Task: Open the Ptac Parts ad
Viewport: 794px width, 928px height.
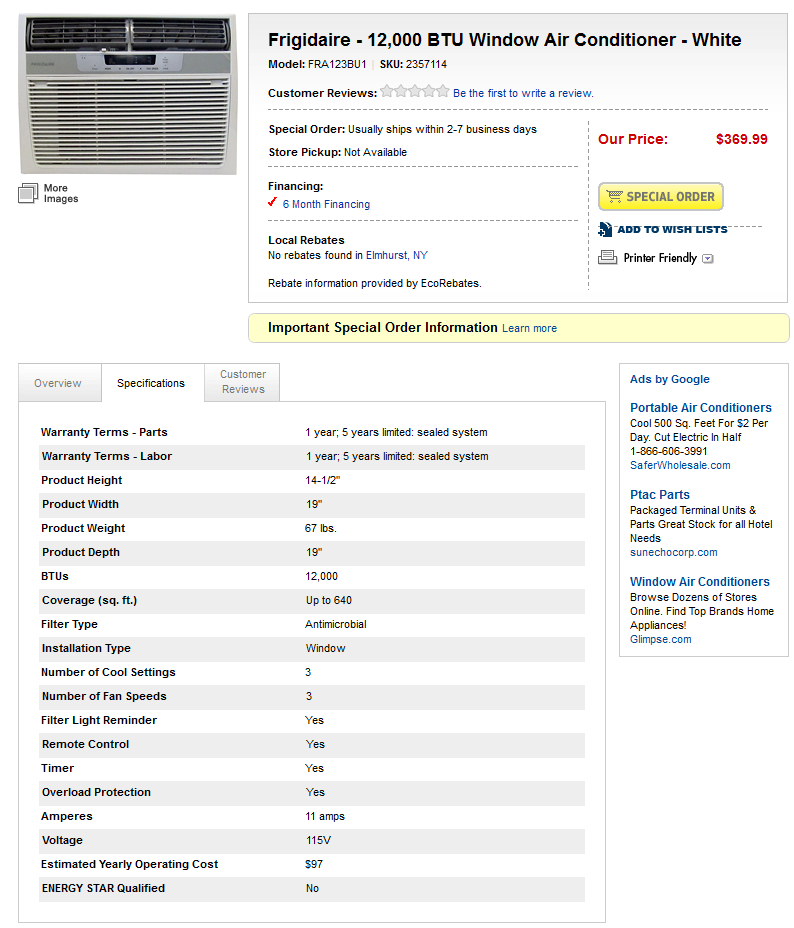Action: [x=660, y=495]
